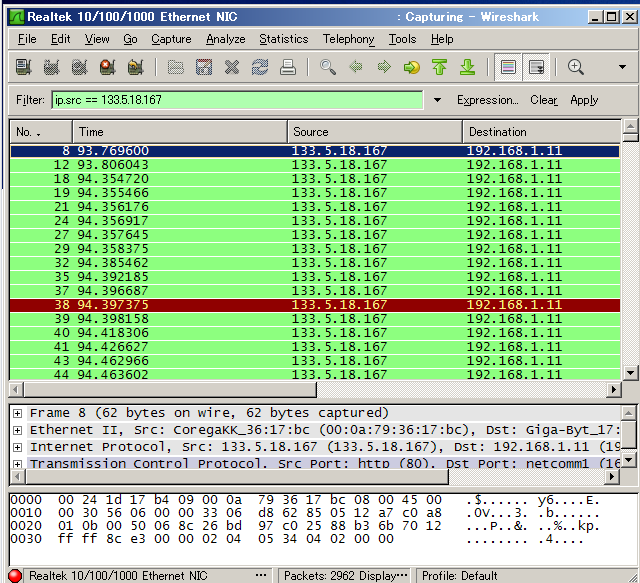The image size is (640, 583).
Task: Click packet list horizontal scrollbar thumb
Action: (x=170, y=389)
